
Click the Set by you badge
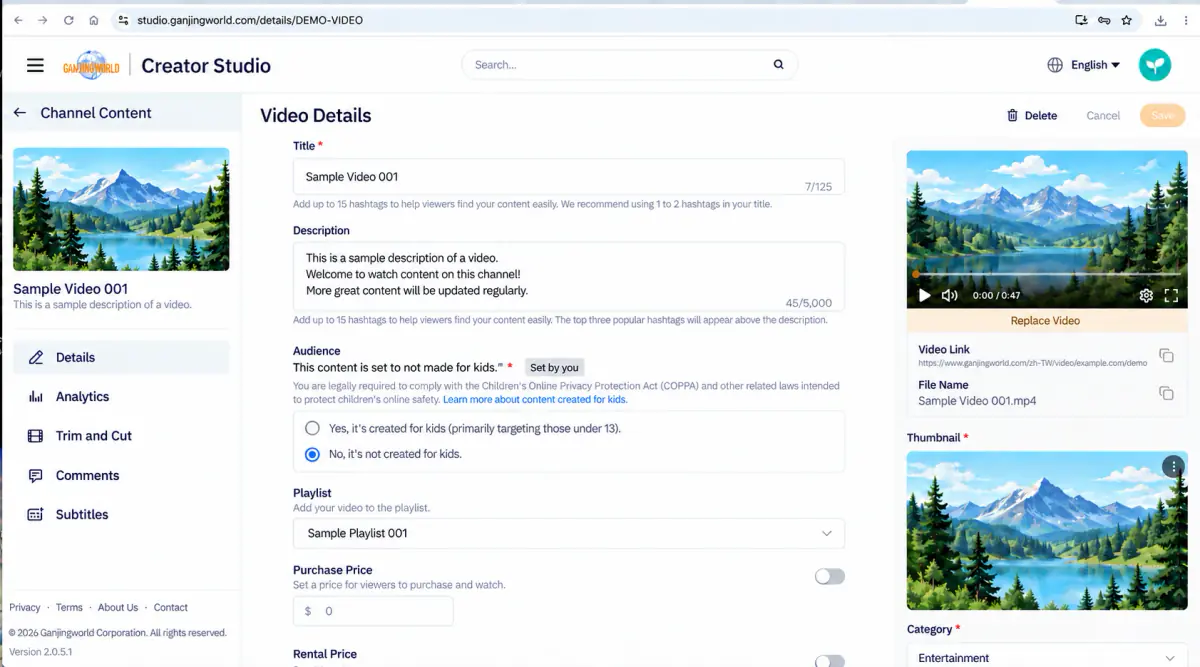[554, 367]
